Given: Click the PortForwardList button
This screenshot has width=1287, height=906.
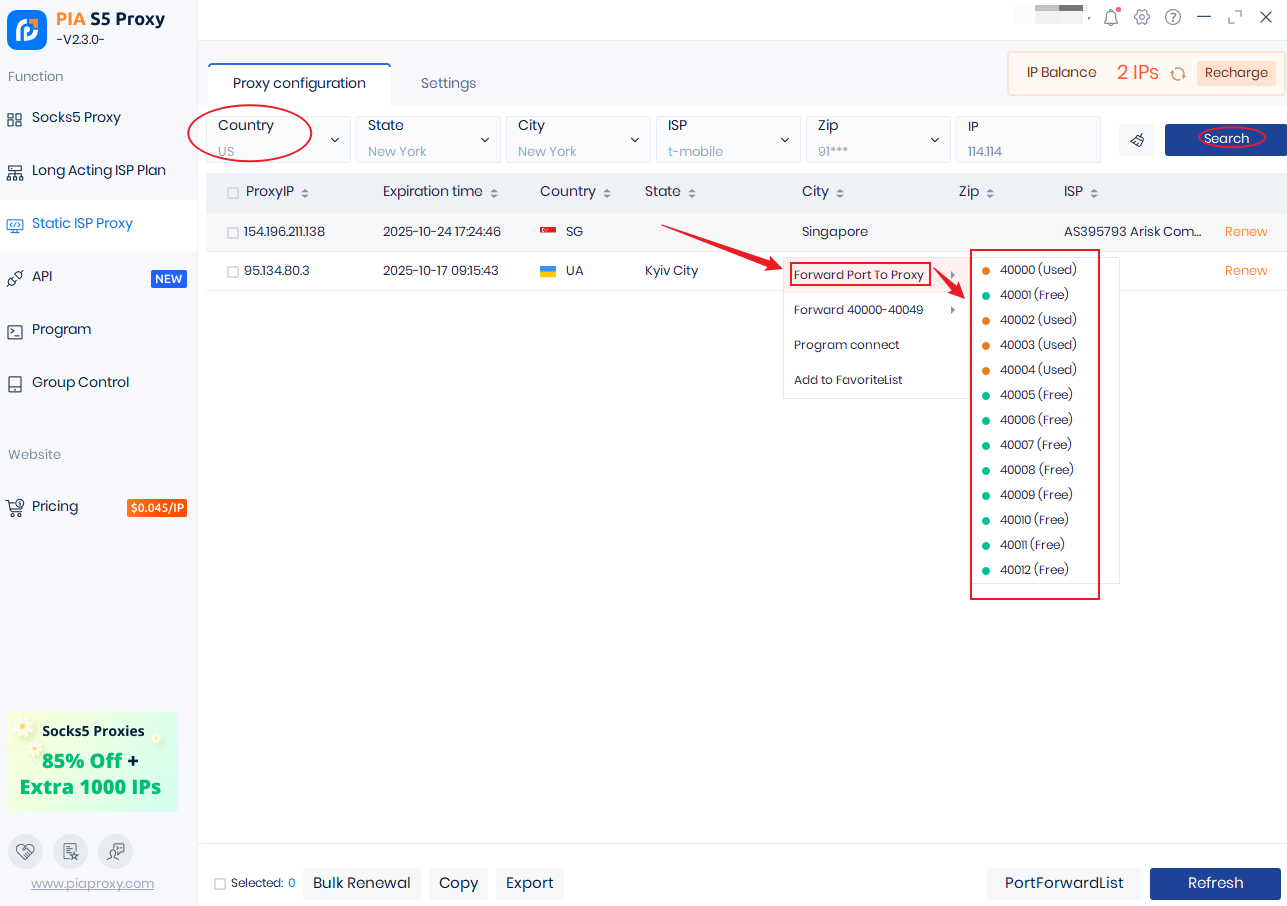Looking at the screenshot, I should pyautogui.click(x=1064, y=883).
